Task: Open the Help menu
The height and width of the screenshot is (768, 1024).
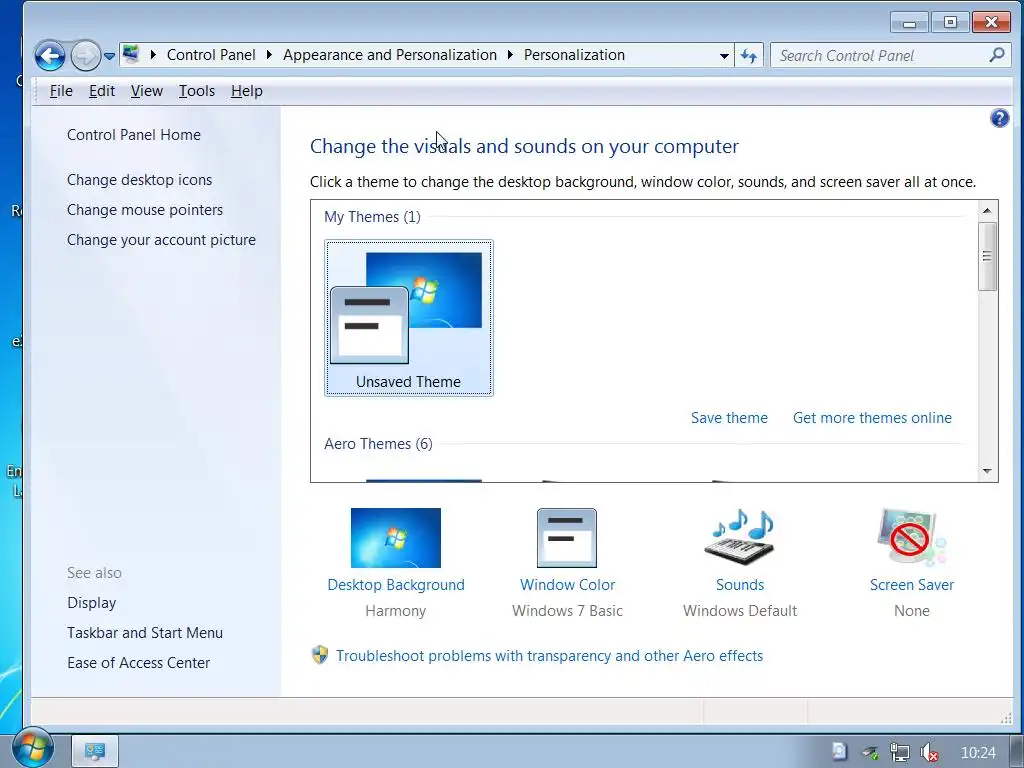Action: 246,91
